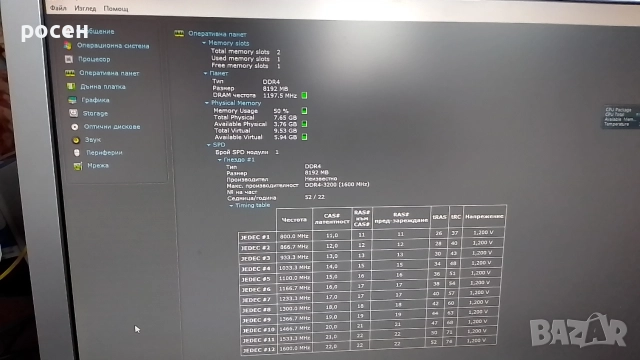The image size is (640, 360).
Task: Toggle green indicator next to Available Physical
Action: [304, 124]
